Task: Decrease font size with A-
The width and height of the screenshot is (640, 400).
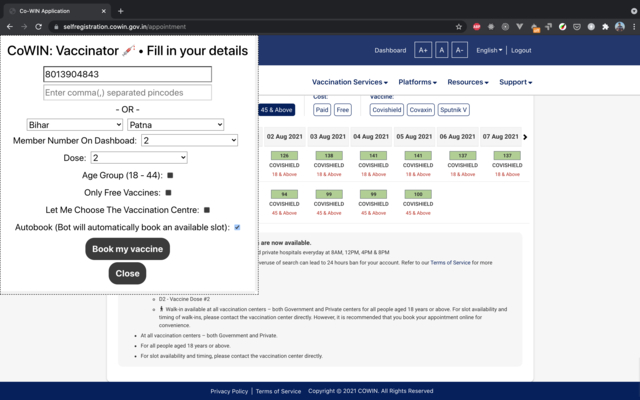Action: pos(459,50)
